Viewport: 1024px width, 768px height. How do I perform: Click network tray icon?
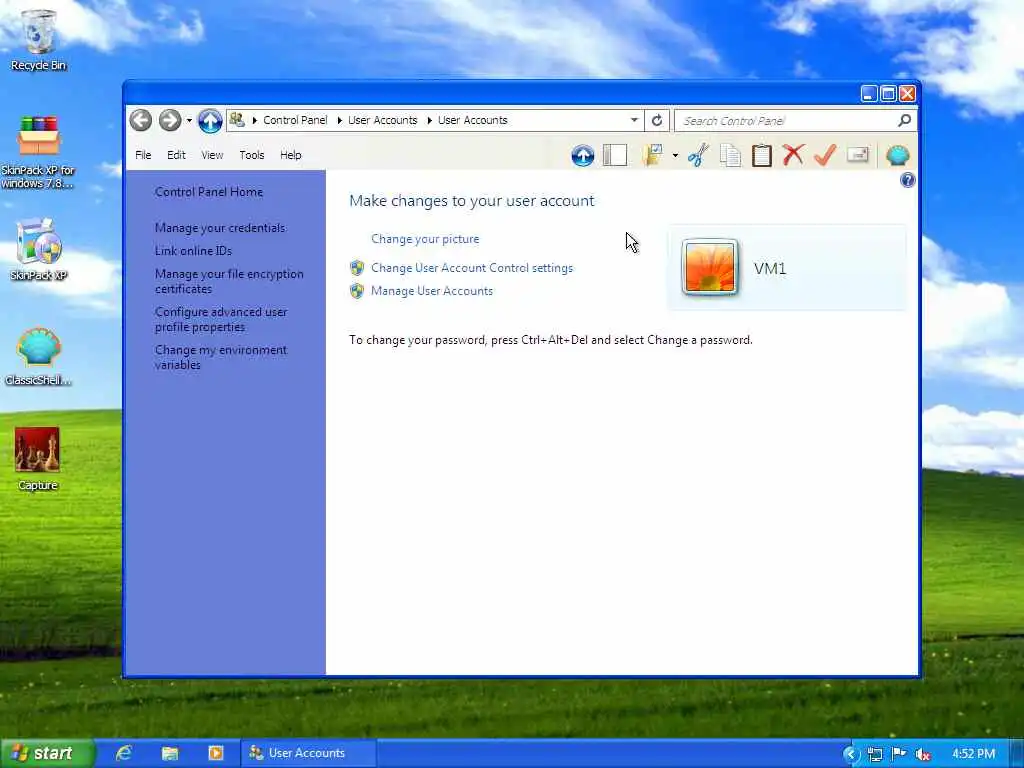click(x=875, y=754)
